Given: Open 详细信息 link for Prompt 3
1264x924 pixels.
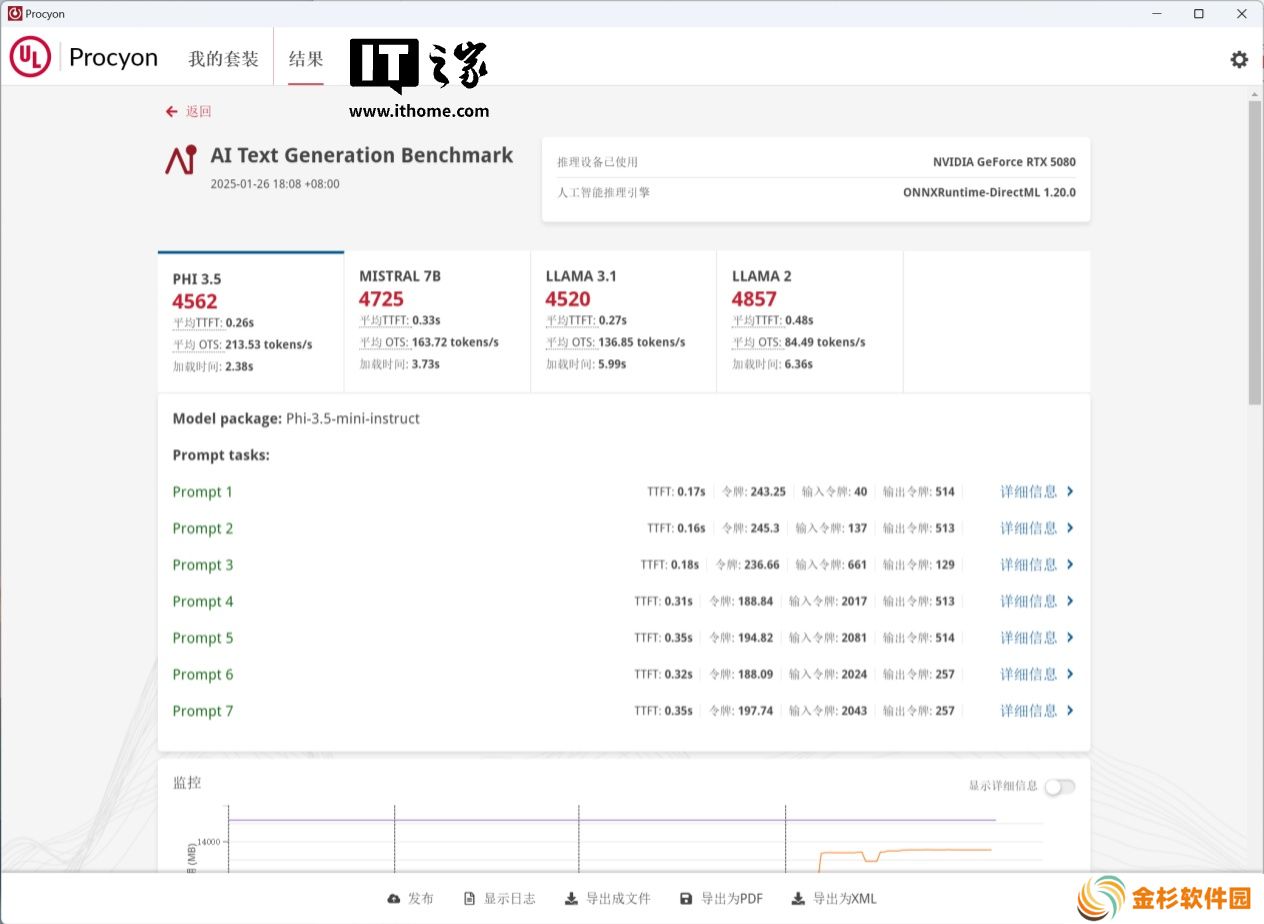Looking at the screenshot, I should 1029,564.
